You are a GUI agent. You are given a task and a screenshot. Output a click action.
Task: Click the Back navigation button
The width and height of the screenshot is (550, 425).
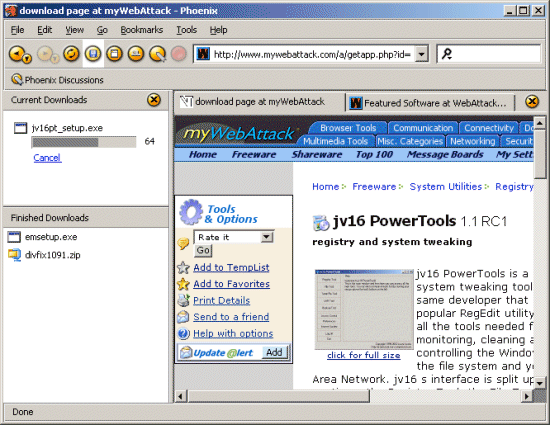17,54
